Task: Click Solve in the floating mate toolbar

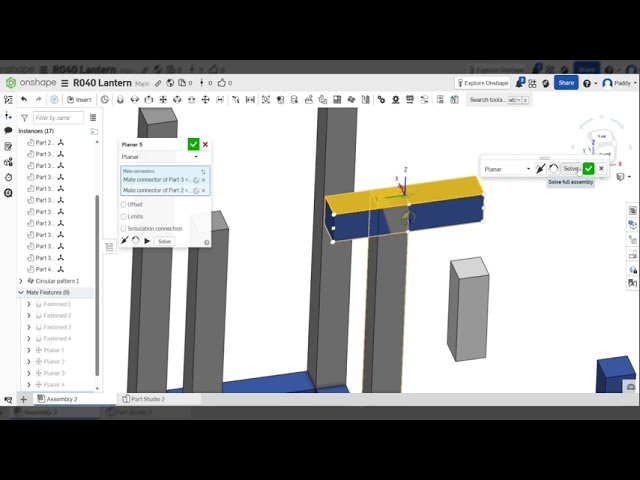Action: 571,169
